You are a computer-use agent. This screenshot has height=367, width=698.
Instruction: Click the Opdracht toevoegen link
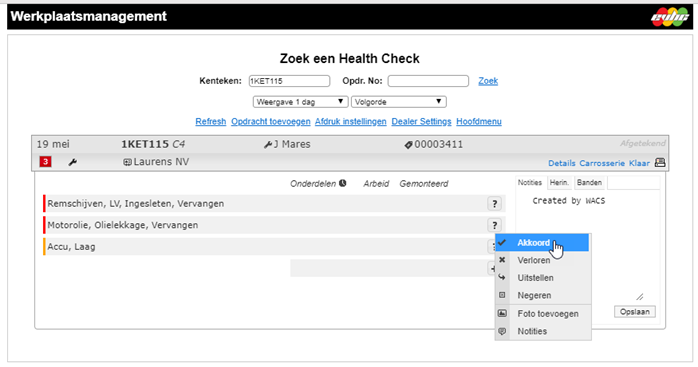click(x=271, y=122)
